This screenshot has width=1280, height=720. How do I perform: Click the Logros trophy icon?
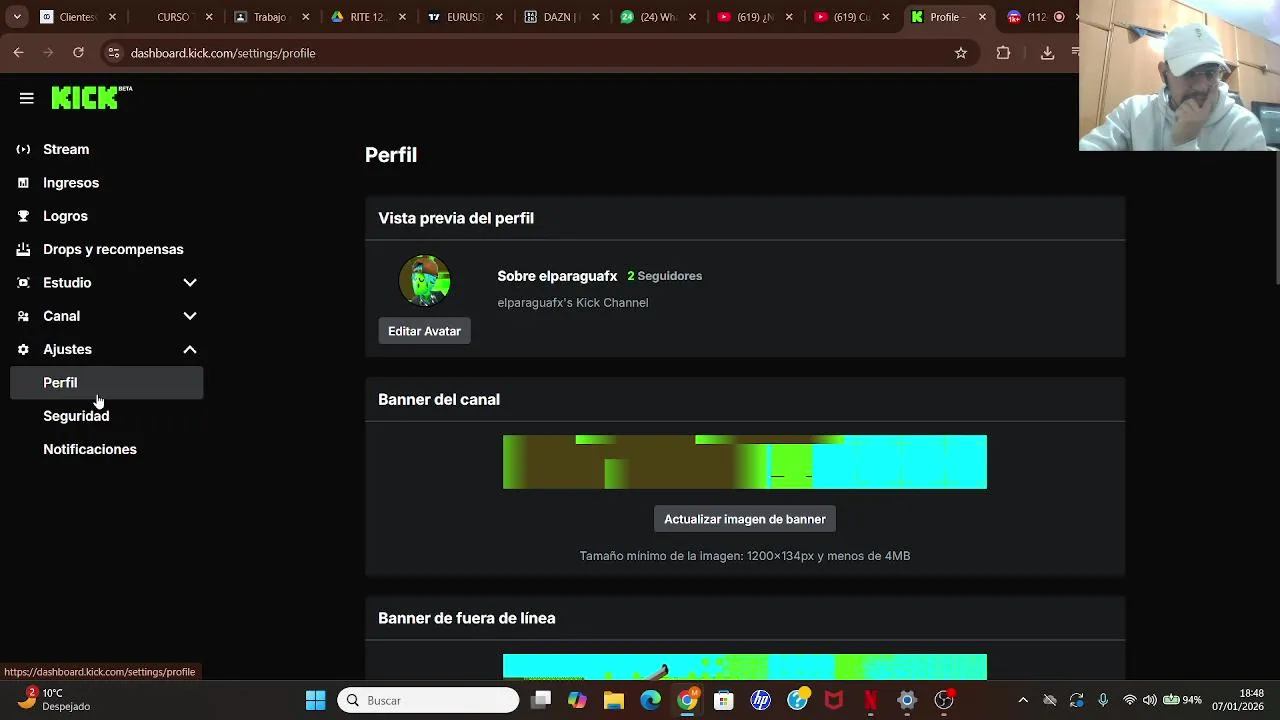pyautogui.click(x=23, y=216)
